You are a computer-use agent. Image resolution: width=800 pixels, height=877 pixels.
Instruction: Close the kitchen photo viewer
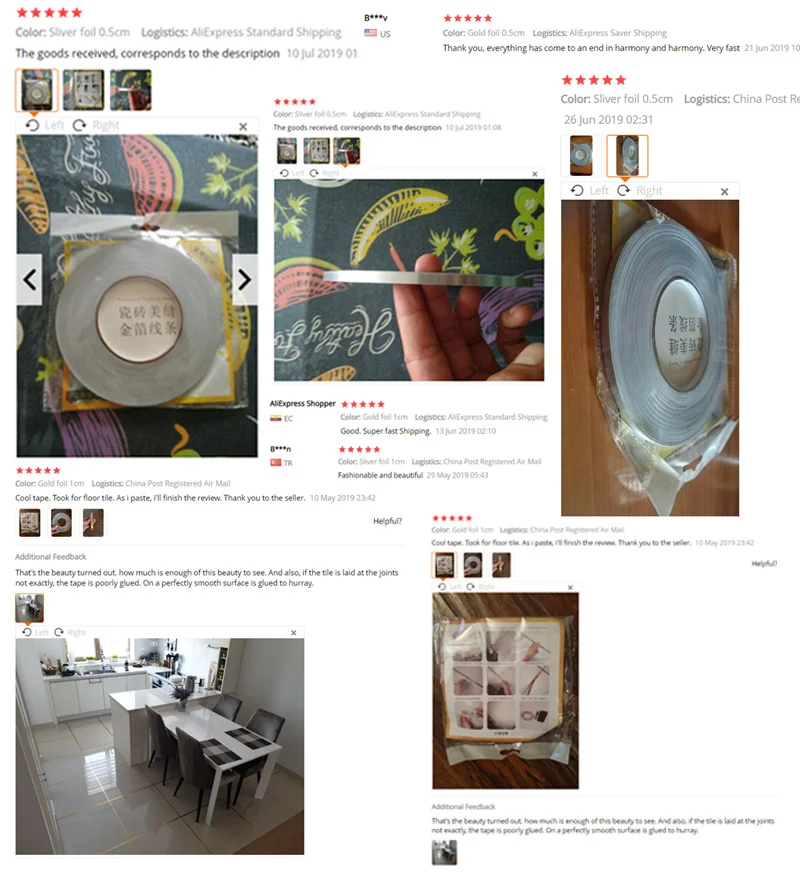(294, 633)
